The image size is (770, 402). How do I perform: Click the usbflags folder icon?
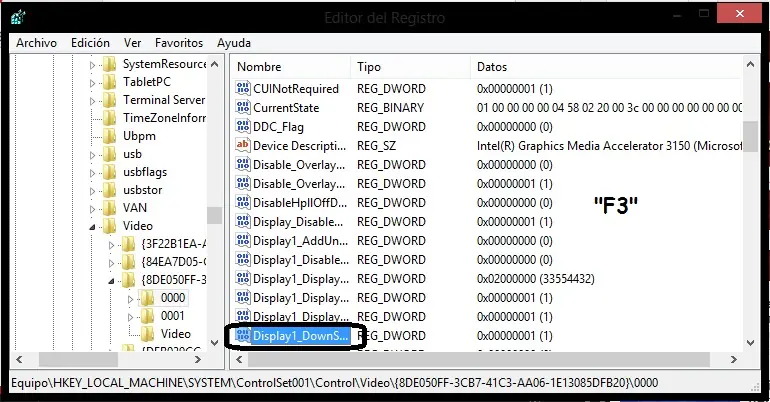coord(110,172)
